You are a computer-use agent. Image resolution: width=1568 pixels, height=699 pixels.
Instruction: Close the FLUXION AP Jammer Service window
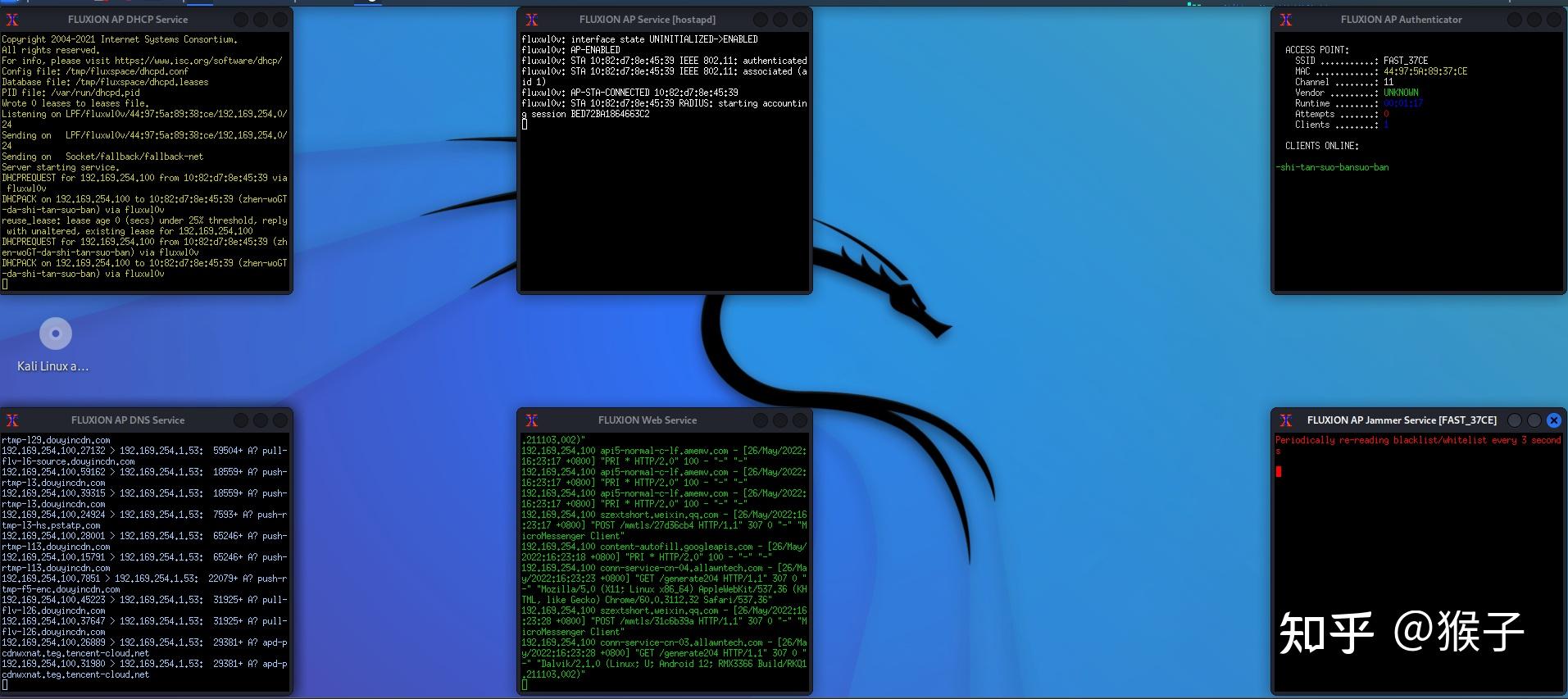click(1554, 420)
